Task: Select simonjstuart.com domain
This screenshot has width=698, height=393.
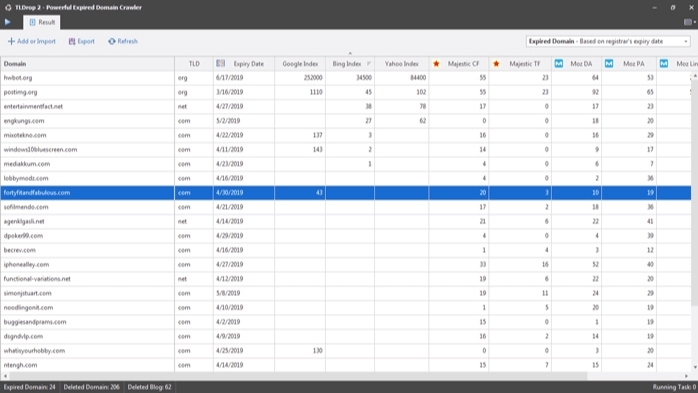Action: click(x=28, y=293)
